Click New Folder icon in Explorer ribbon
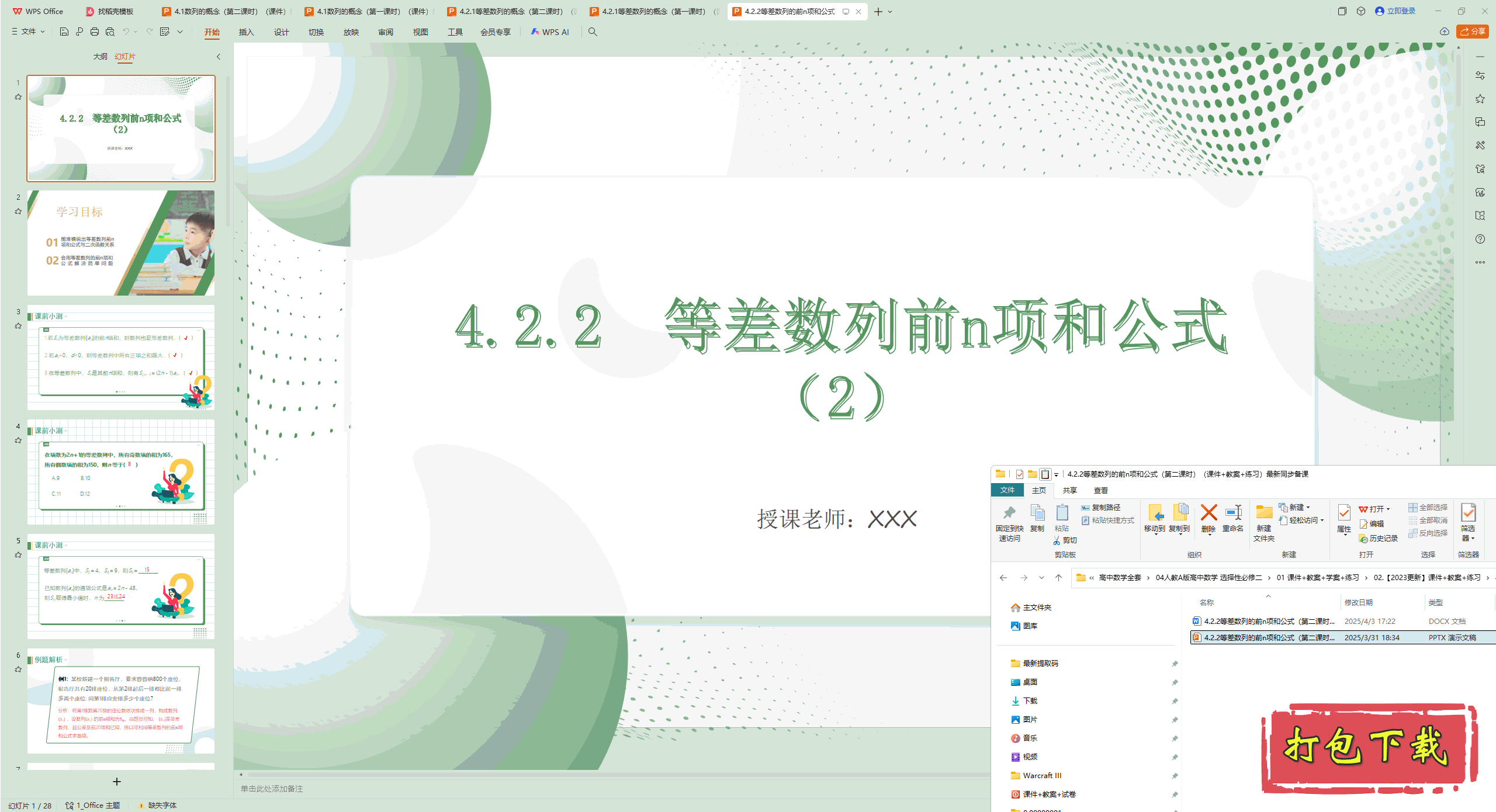The image size is (1496, 812). (x=1264, y=523)
